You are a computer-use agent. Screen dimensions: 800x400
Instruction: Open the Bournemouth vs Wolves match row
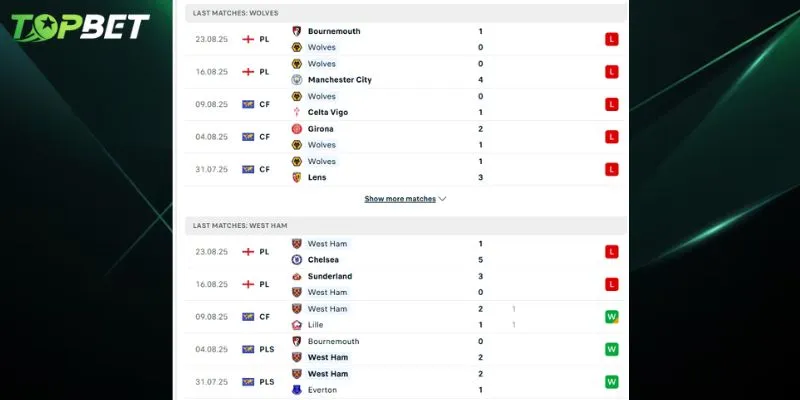pyautogui.click(x=400, y=39)
